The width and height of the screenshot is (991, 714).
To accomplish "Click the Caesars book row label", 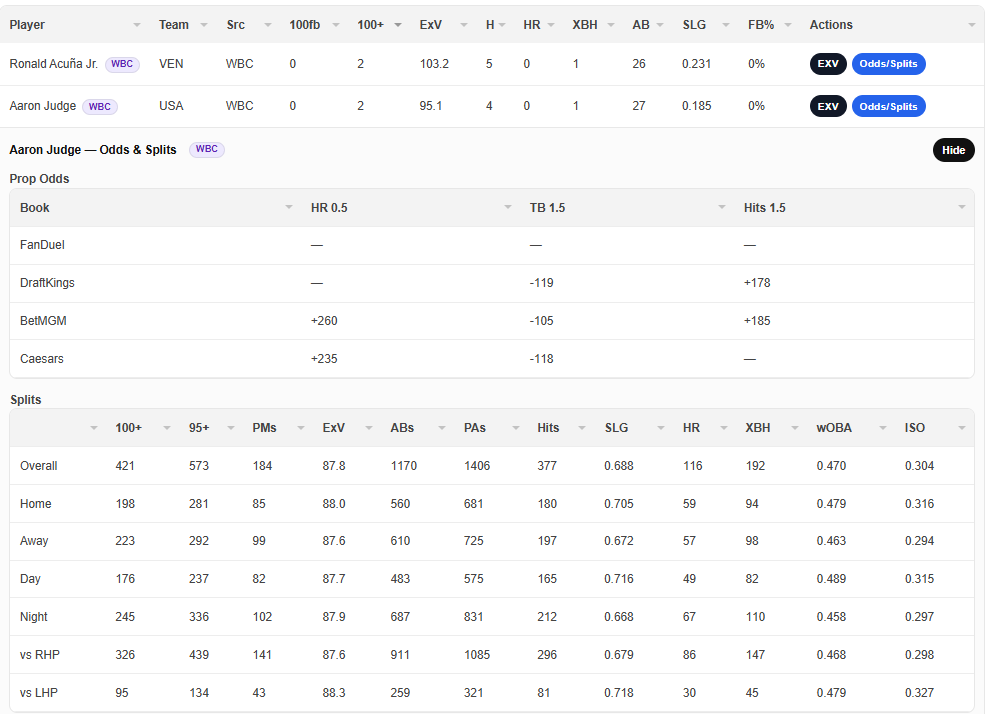I will (42, 359).
